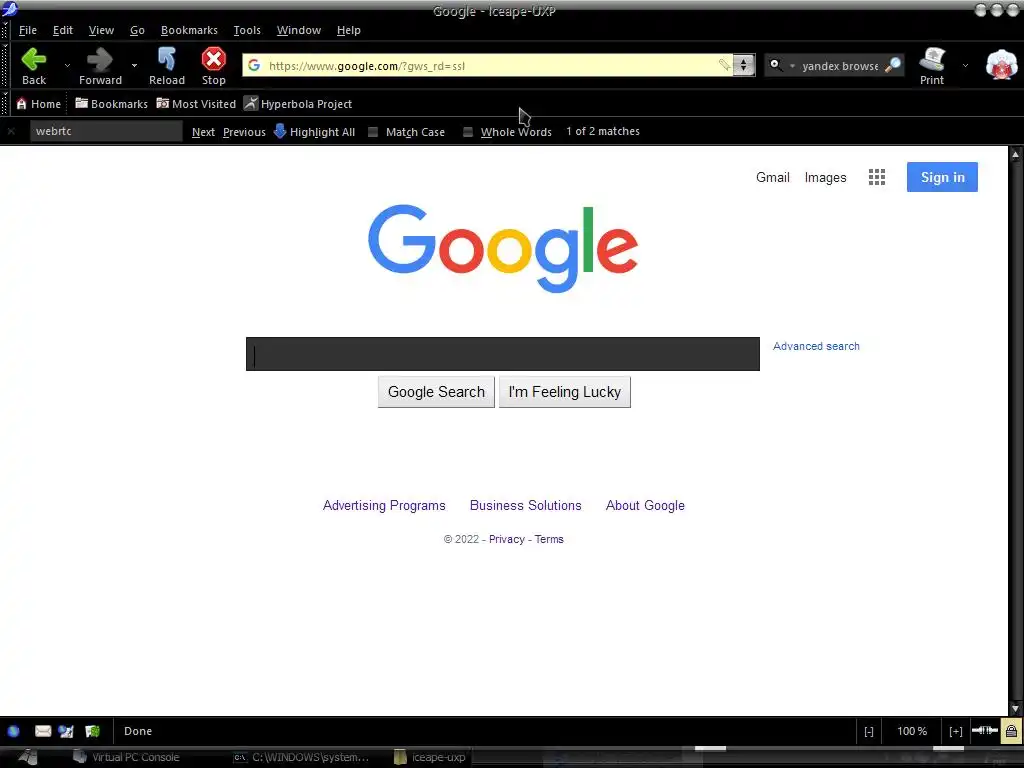Image resolution: width=1024 pixels, height=768 pixels.
Task: Open the Advertising Programs link
Action: pos(384,505)
